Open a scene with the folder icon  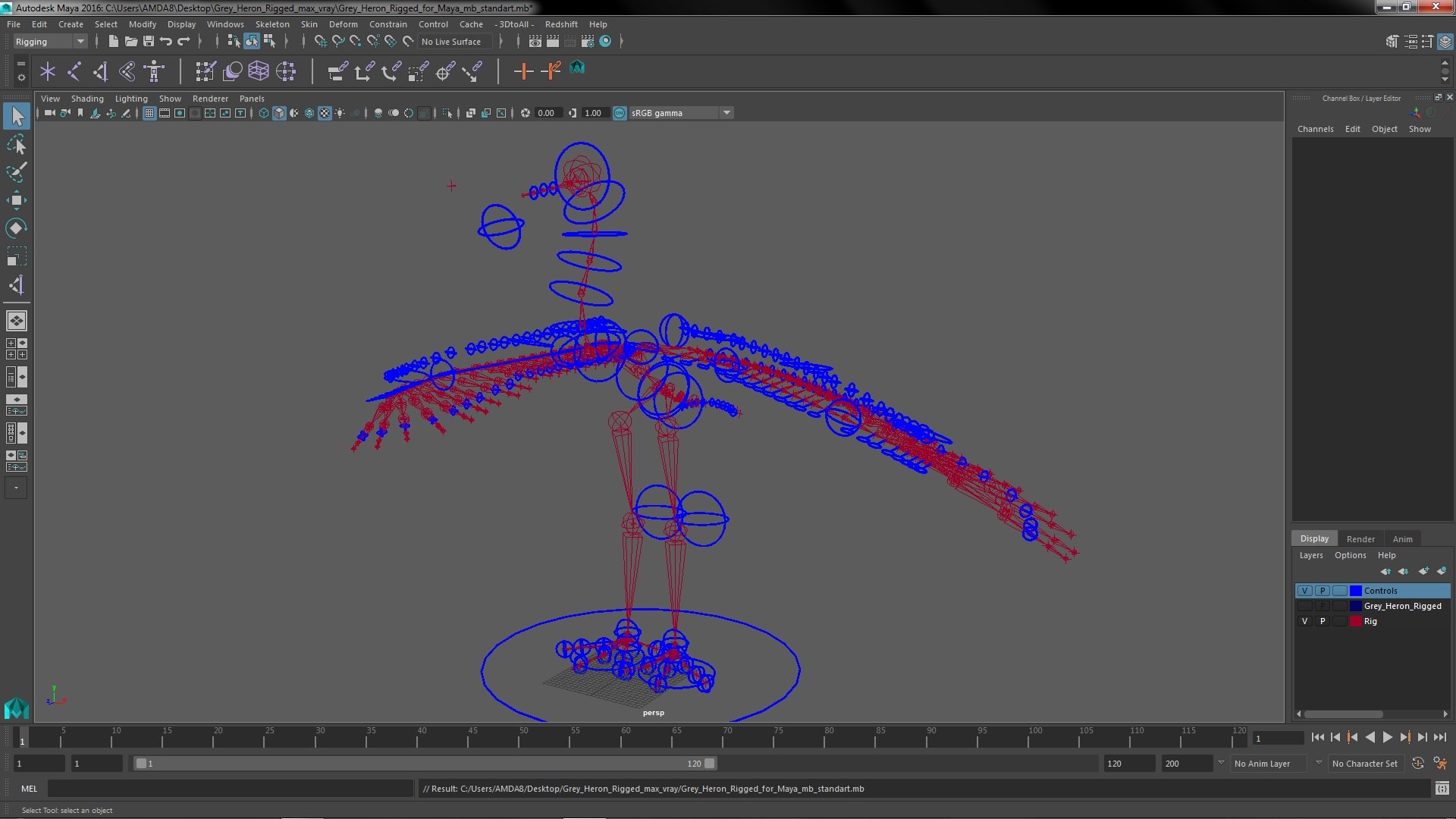pos(130,41)
